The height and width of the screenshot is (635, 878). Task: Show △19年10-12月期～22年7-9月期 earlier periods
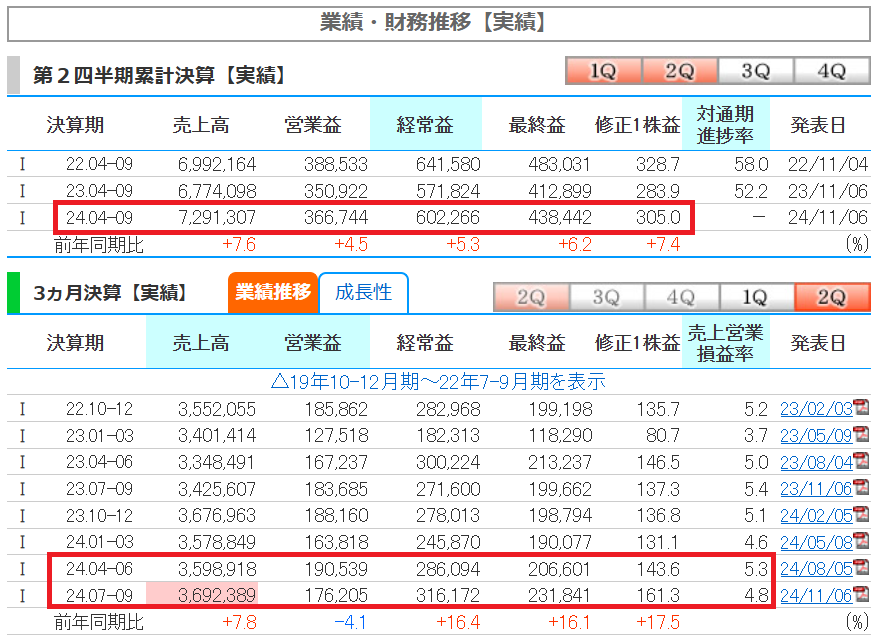click(x=438, y=382)
